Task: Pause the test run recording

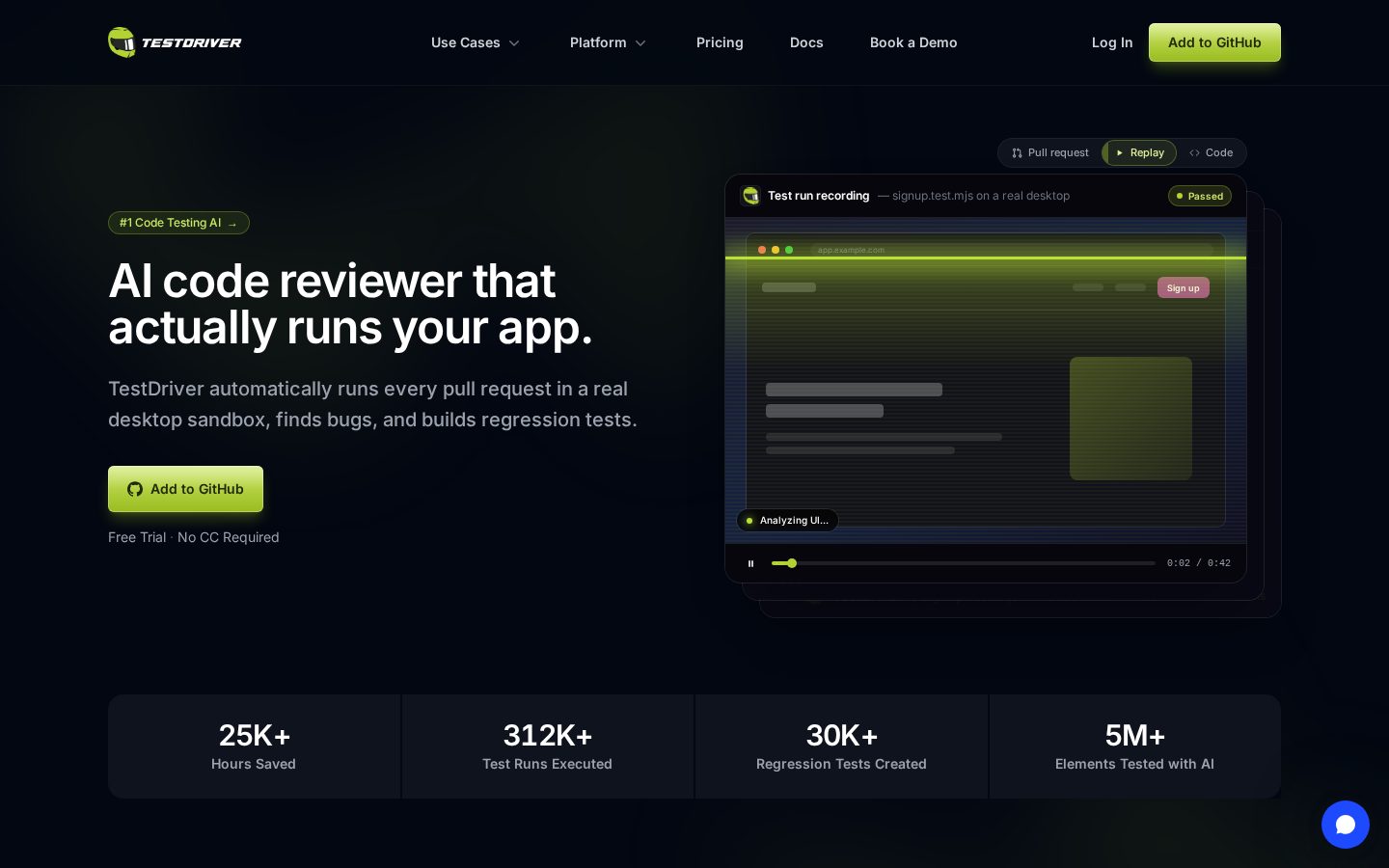Action: click(750, 563)
